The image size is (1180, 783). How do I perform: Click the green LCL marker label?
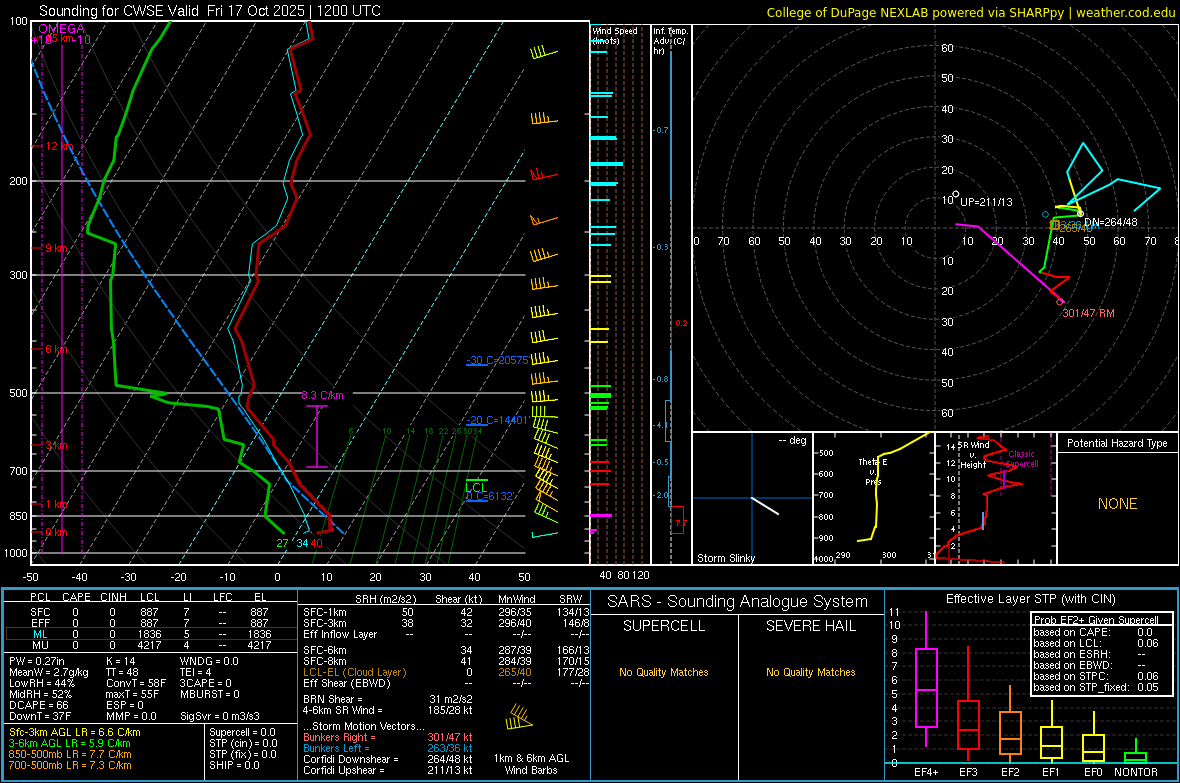tap(476, 488)
